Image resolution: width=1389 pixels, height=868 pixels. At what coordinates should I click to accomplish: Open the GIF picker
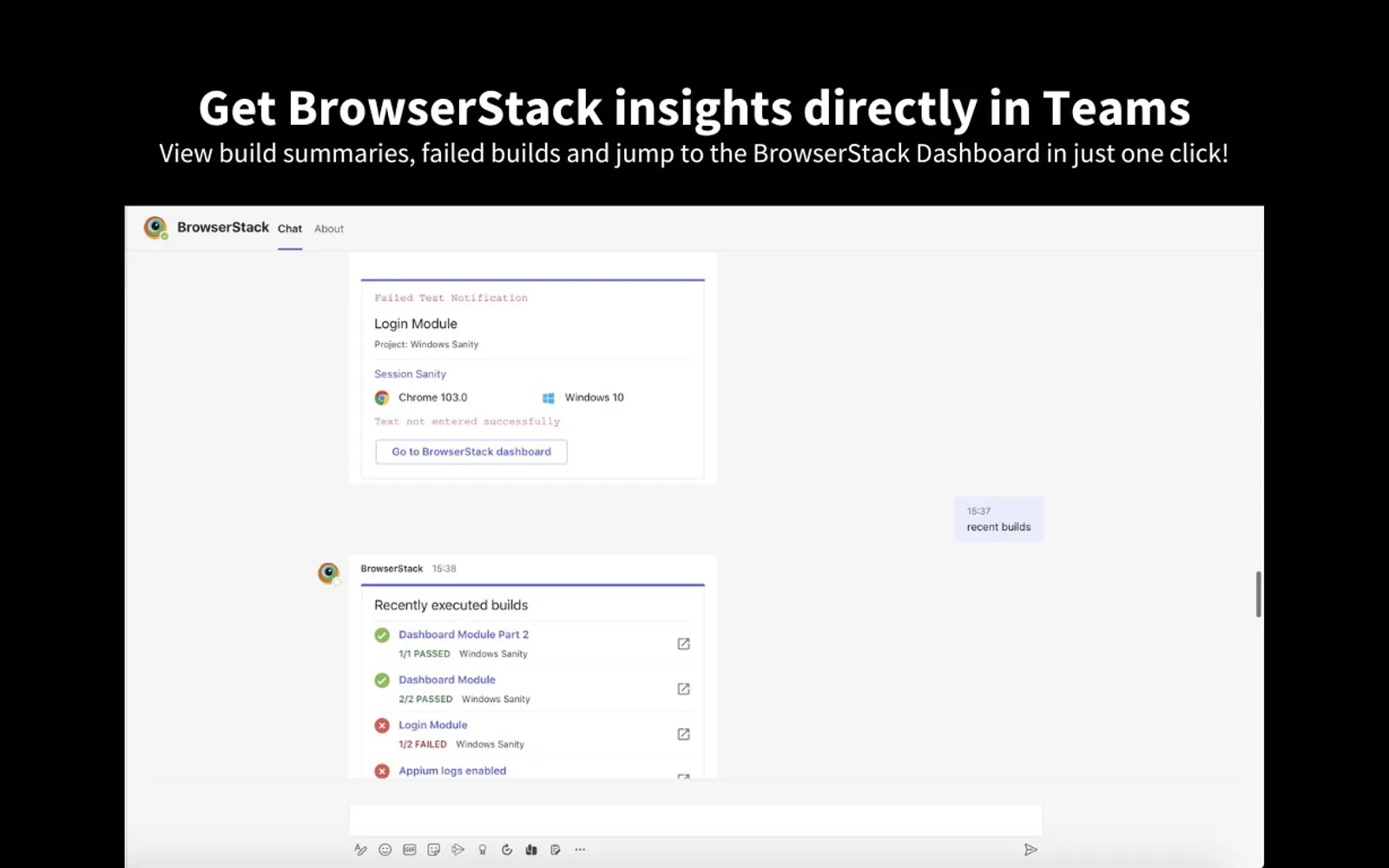pyautogui.click(x=409, y=850)
